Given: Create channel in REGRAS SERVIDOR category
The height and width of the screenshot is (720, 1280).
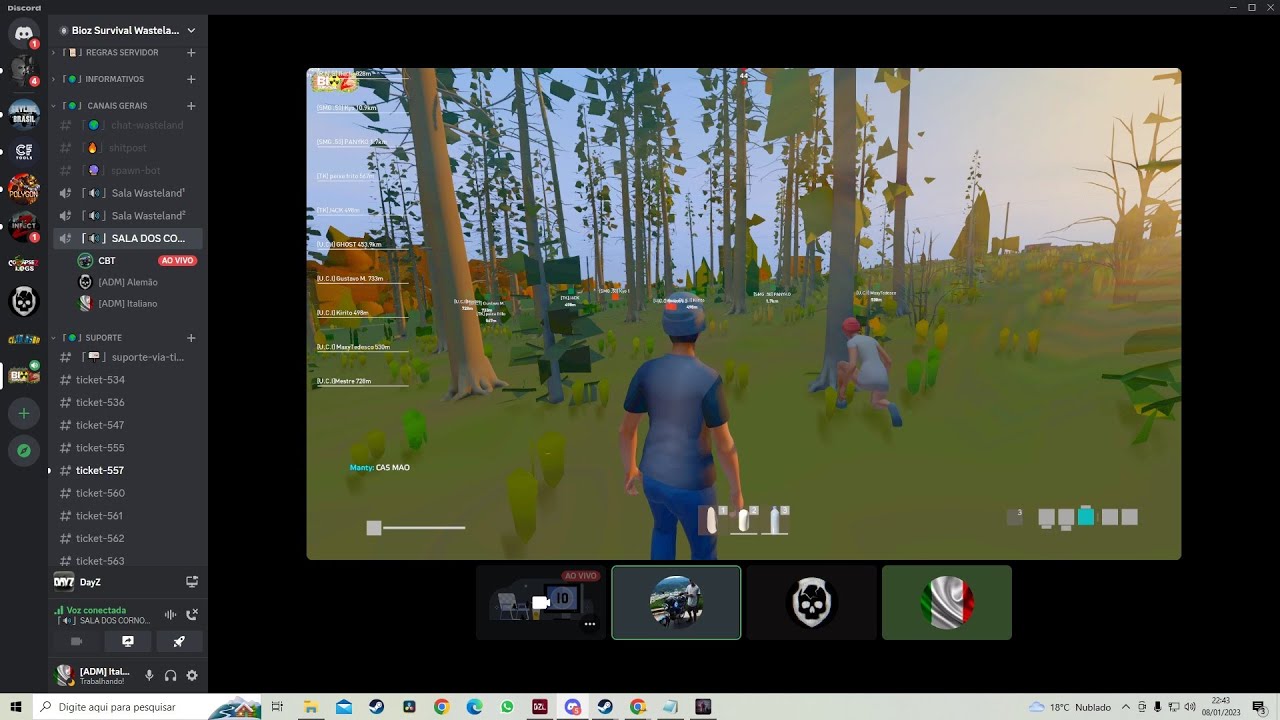Looking at the screenshot, I should point(191,52).
